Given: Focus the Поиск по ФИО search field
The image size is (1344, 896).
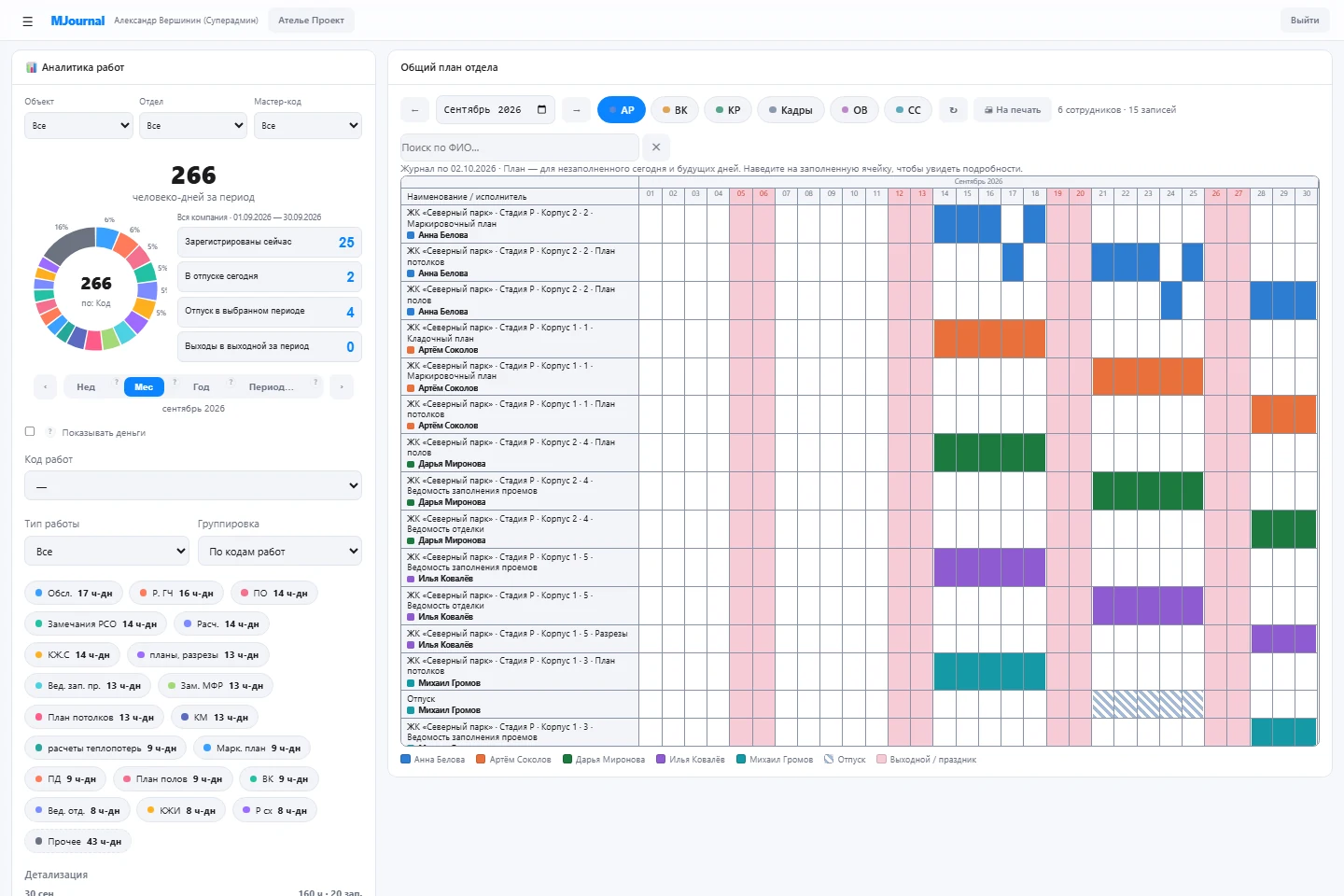Looking at the screenshot, I should point(520,147).
